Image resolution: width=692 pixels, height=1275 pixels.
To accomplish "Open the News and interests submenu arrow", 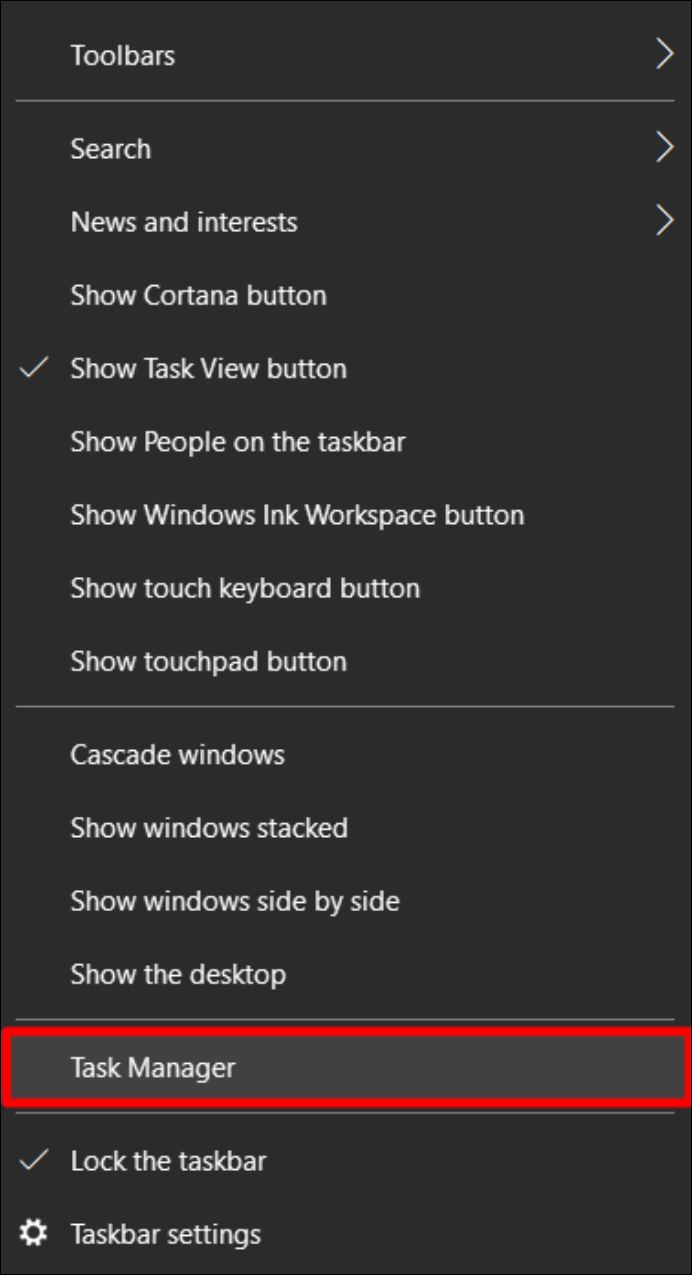I will click(x=664, y=222).
